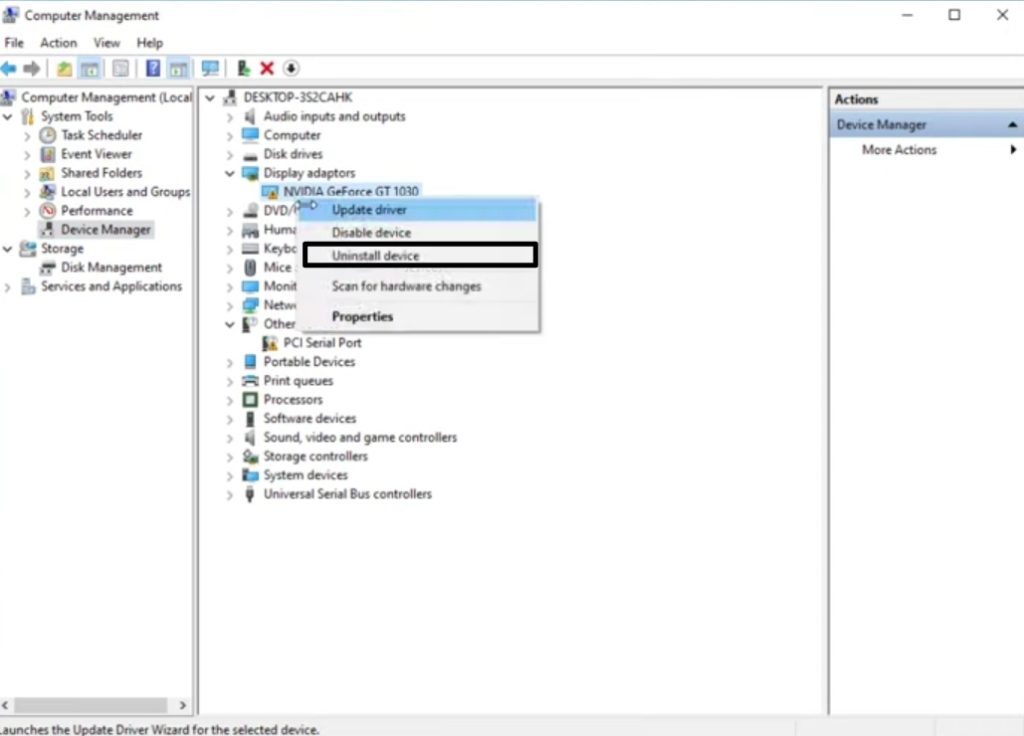Toggle Show/Hide Console Tree toolbar icon
1024x736 pixels.
(x=89, y=69)
